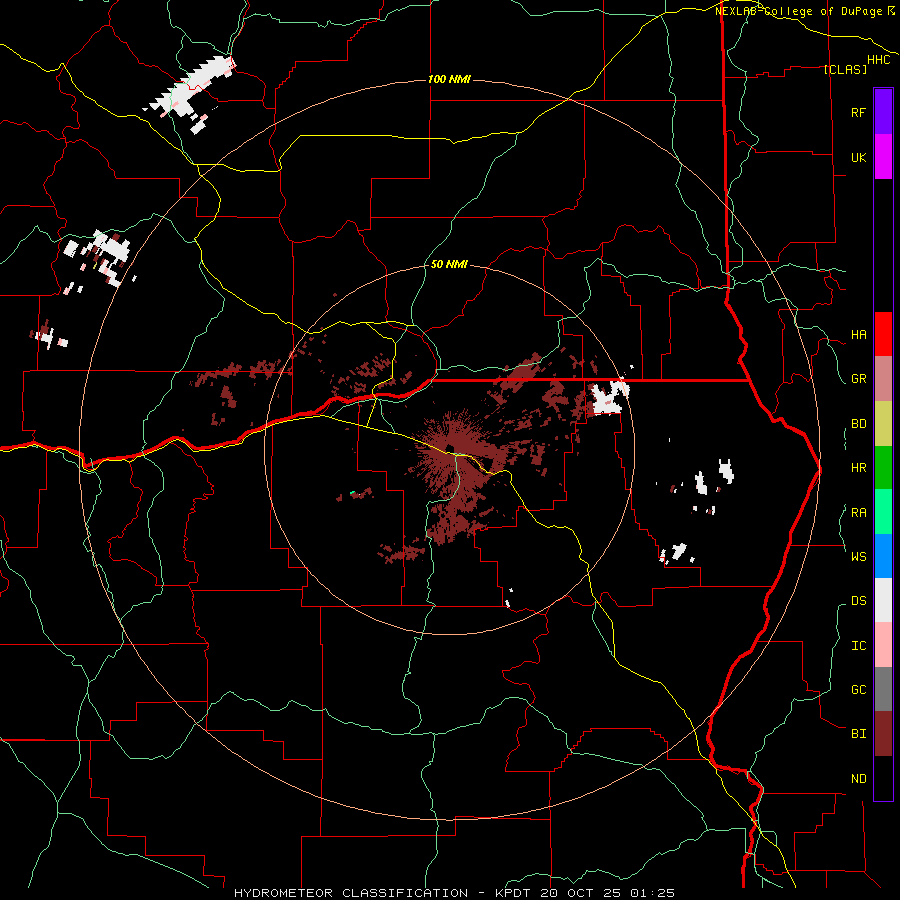The image size is (900, 900).
Task: Click the BI dark red legend swatch
Action: click(x=883, y=734)
